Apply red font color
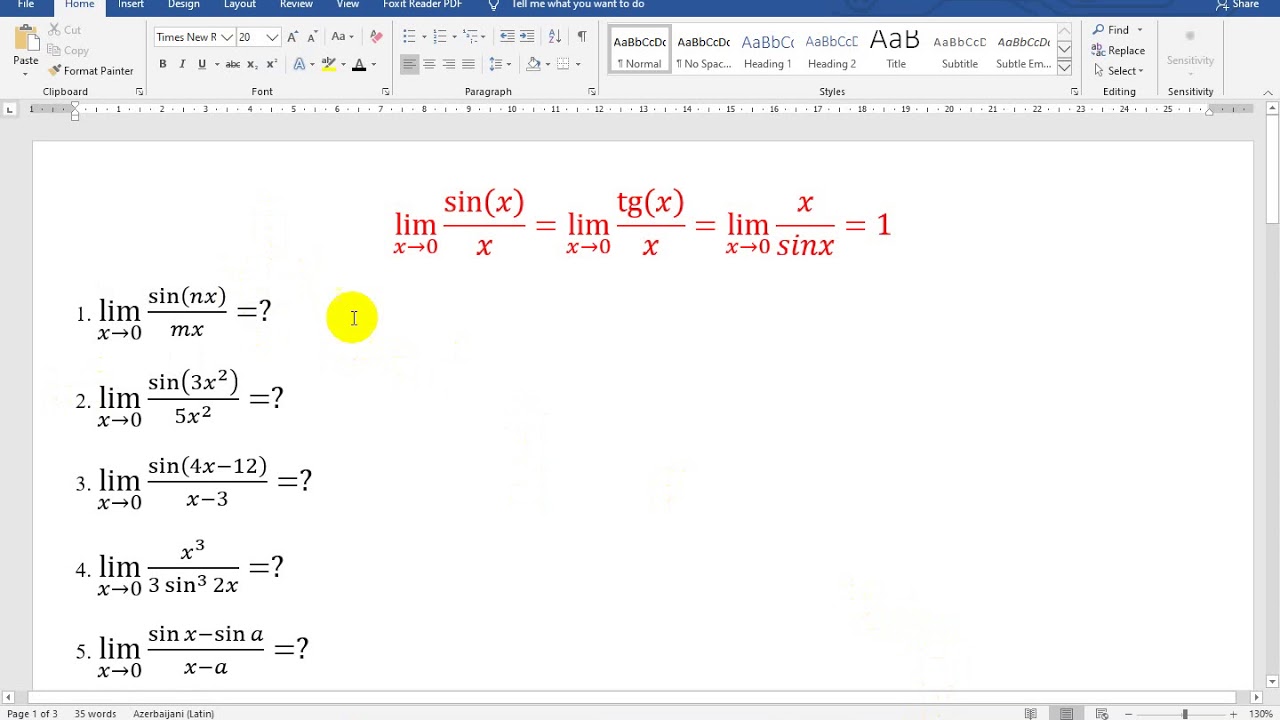The width and height of the screenshot is (1280, 720). coord(359,64)
